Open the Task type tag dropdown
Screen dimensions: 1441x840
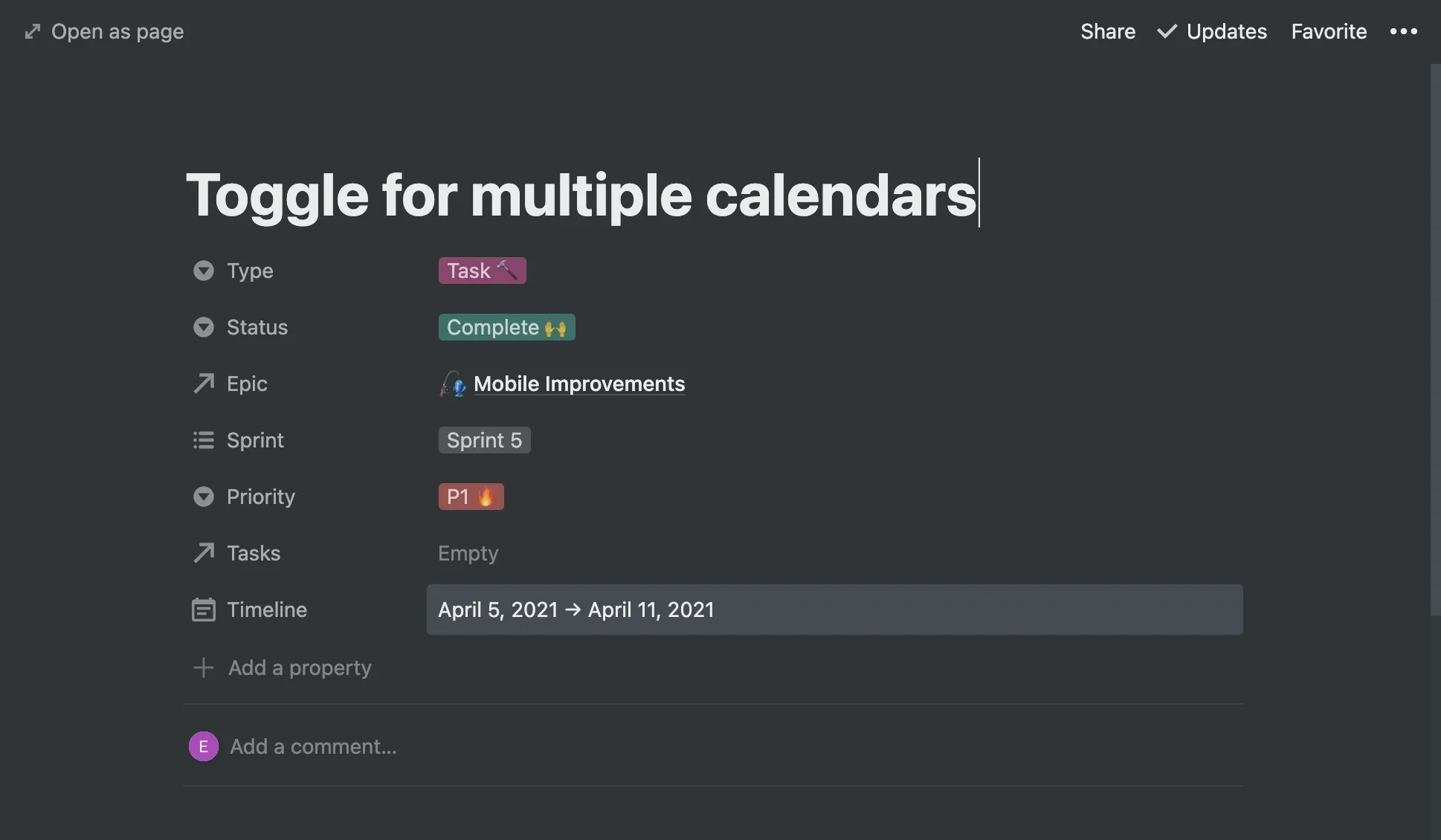pos(482,271)
